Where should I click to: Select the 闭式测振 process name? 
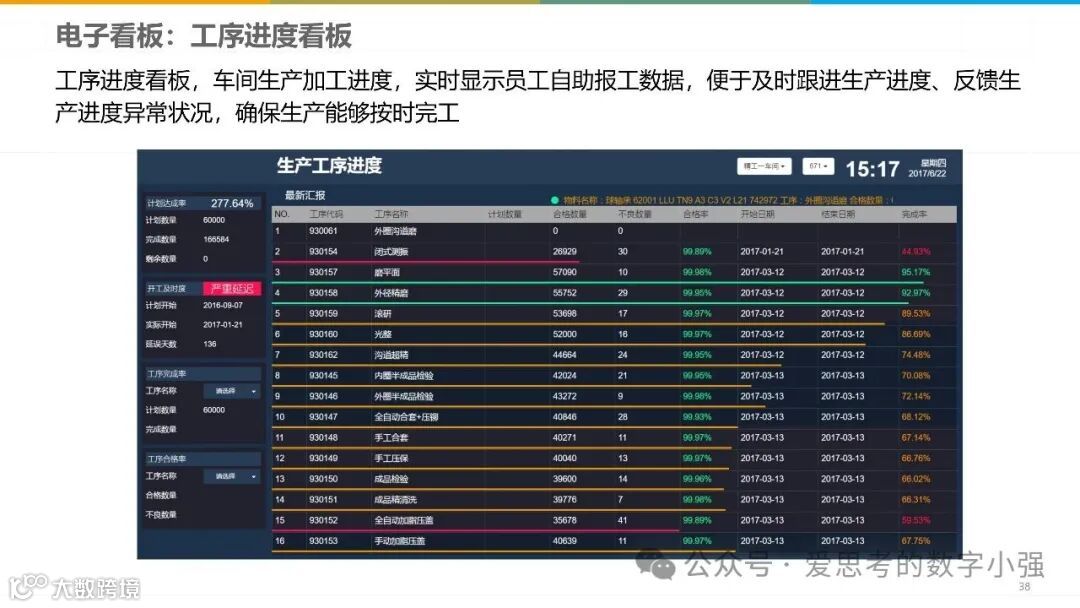391,252
